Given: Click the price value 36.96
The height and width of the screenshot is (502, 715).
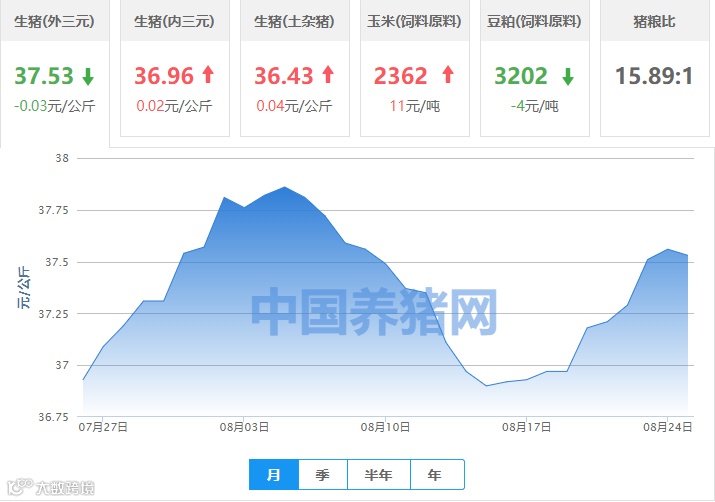Looking at the screenshot, I should click(x=164, y=76).
